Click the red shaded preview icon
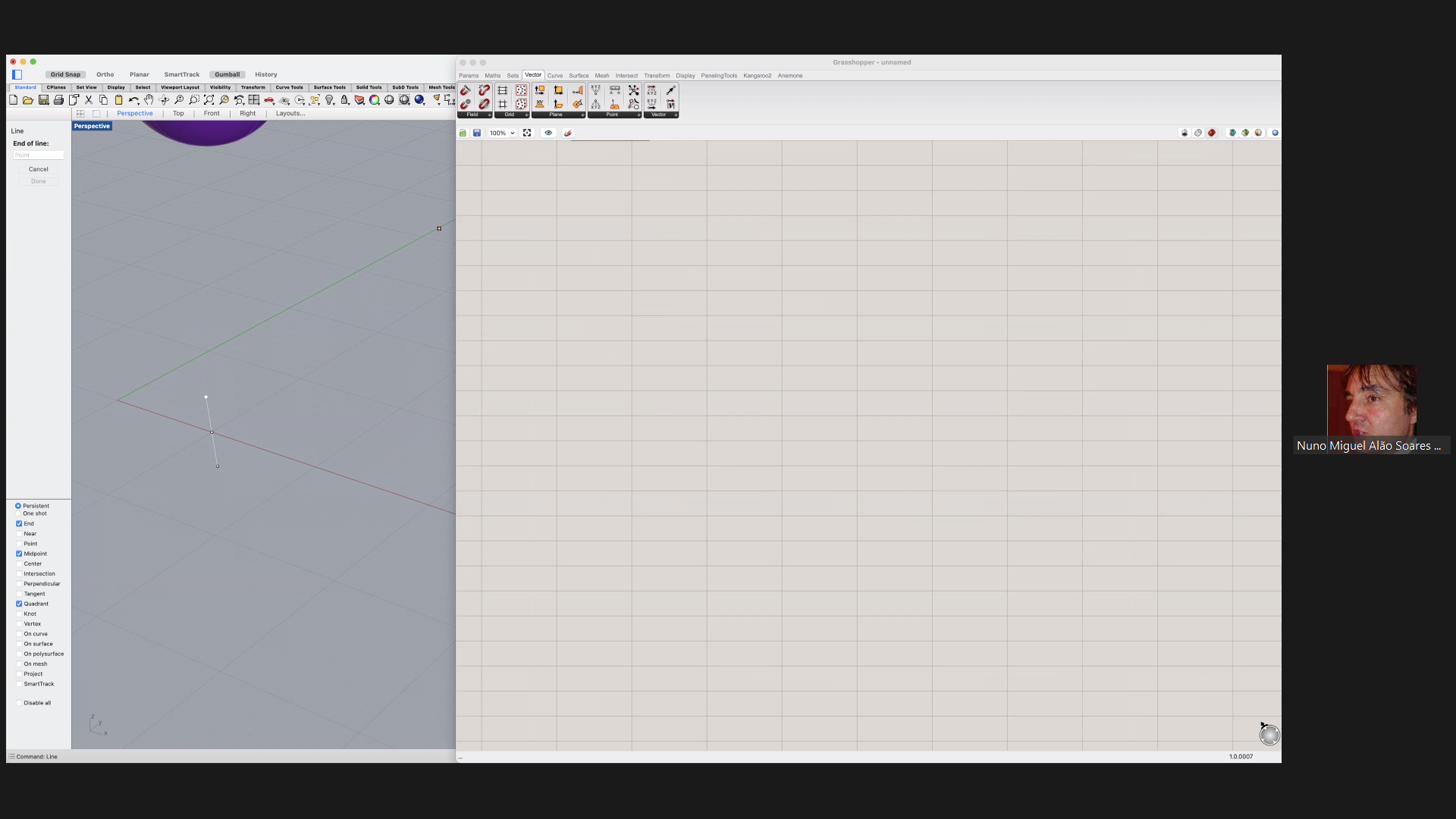This screenshot has width=1456, height=819. (x=1212, y=133)
